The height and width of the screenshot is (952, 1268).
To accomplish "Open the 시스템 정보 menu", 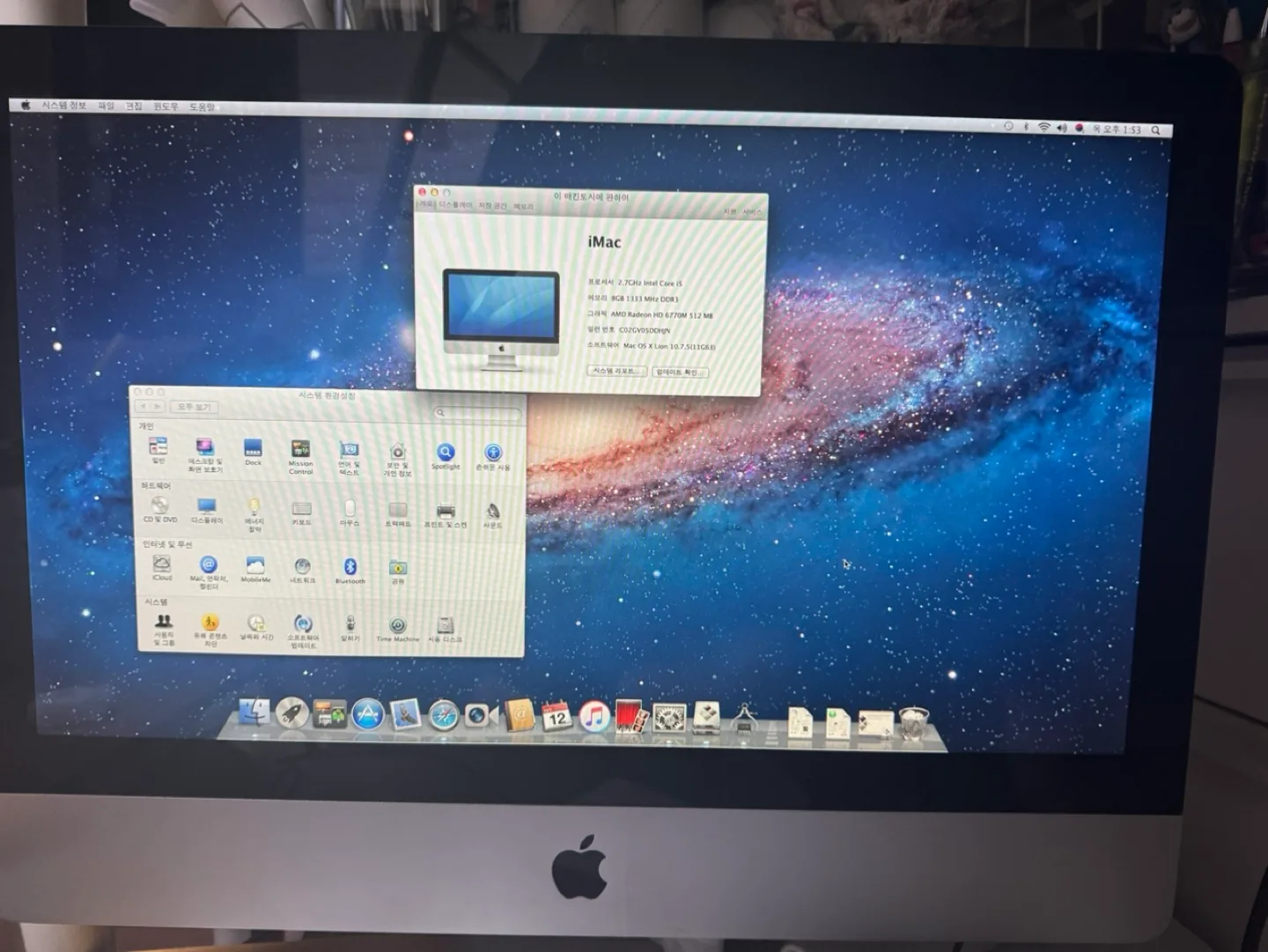I will point(64,106).
